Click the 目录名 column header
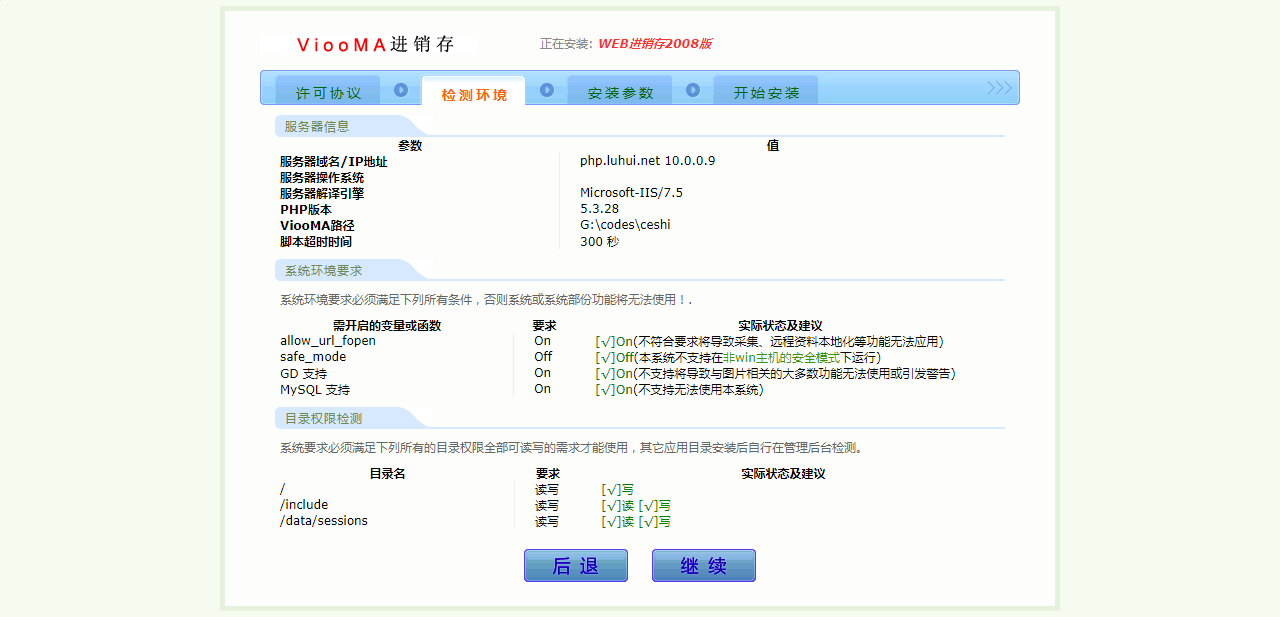 click(387, 474)
